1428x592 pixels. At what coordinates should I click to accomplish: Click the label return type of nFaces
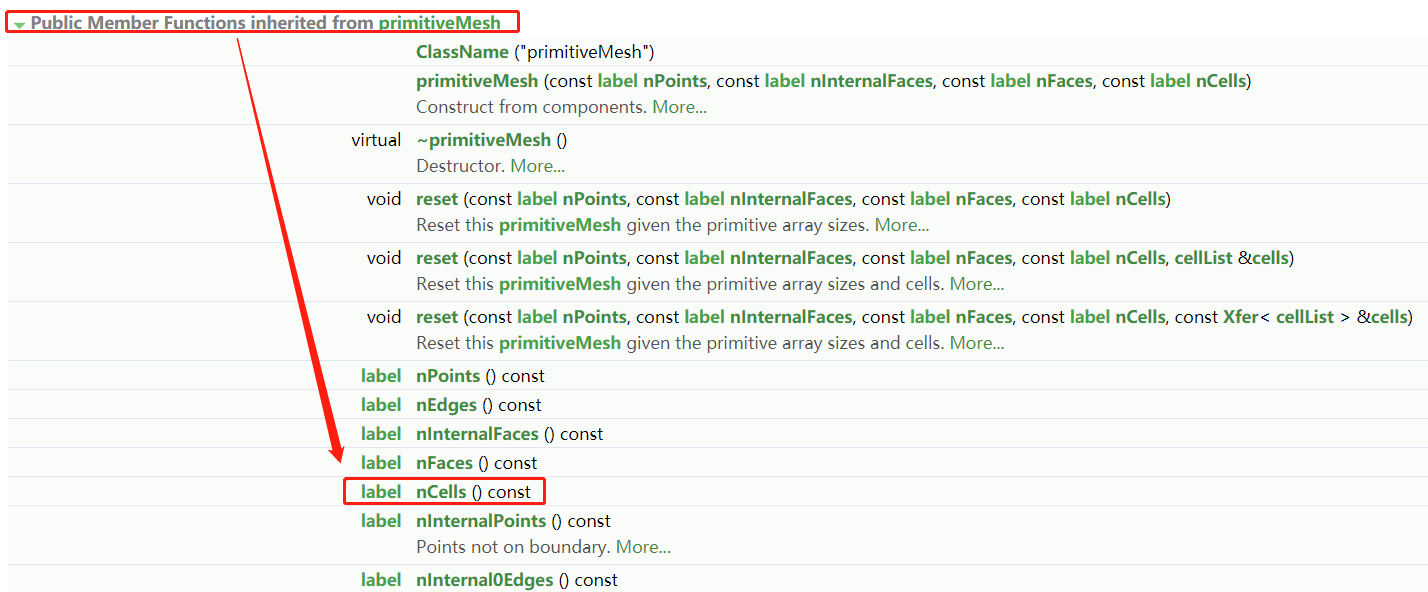tap(381, 463)
